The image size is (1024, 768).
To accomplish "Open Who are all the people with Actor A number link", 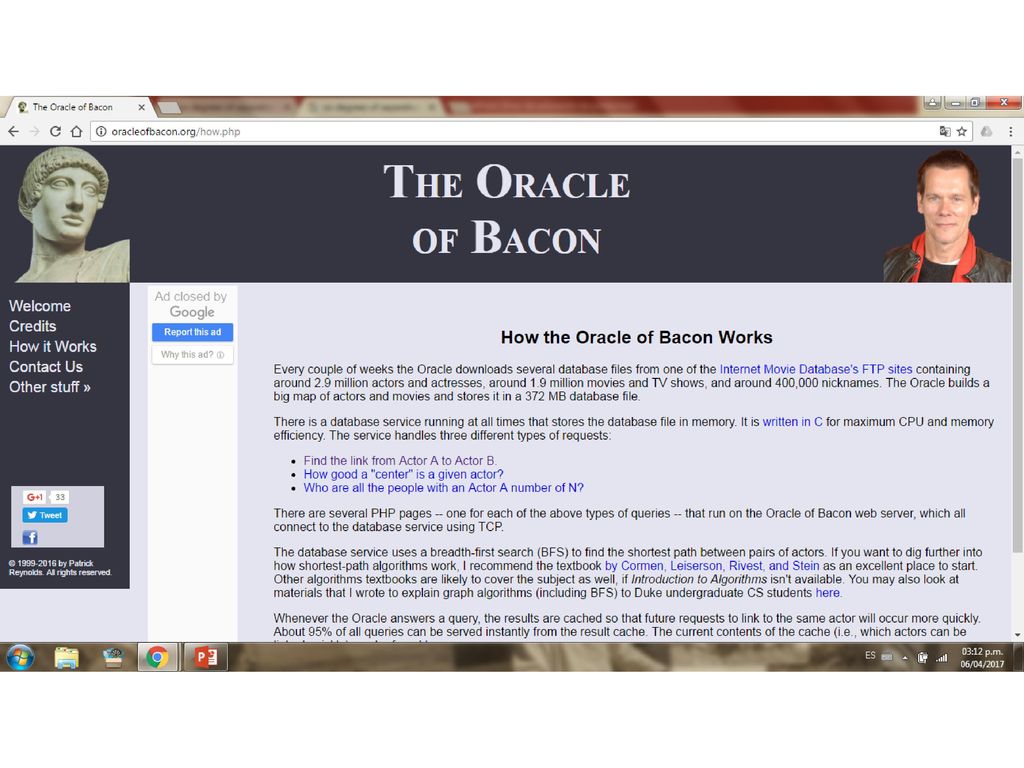I will (x=443, y=488).
